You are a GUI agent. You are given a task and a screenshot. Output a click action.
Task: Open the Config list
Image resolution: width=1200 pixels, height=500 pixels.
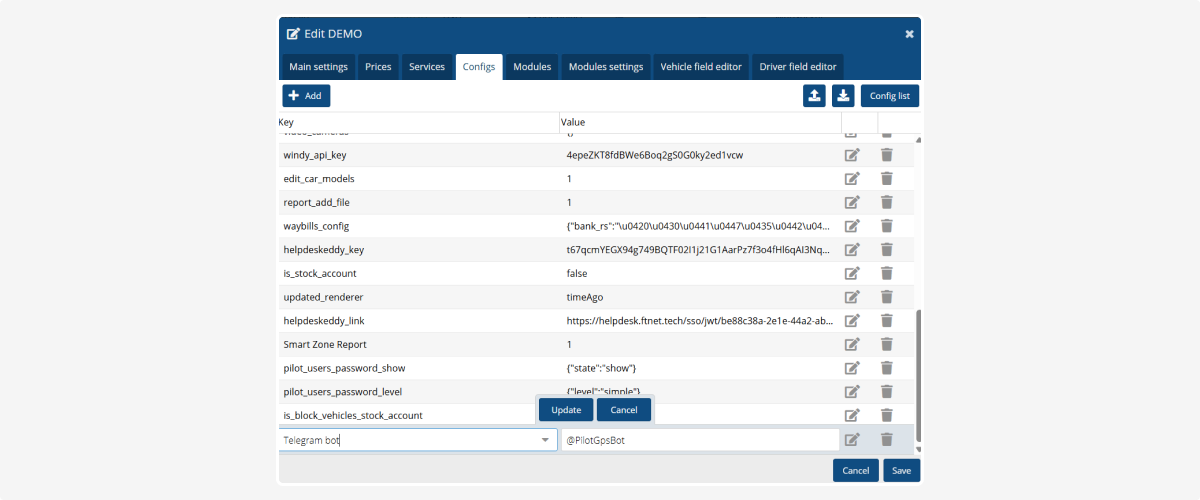(889, 96)
